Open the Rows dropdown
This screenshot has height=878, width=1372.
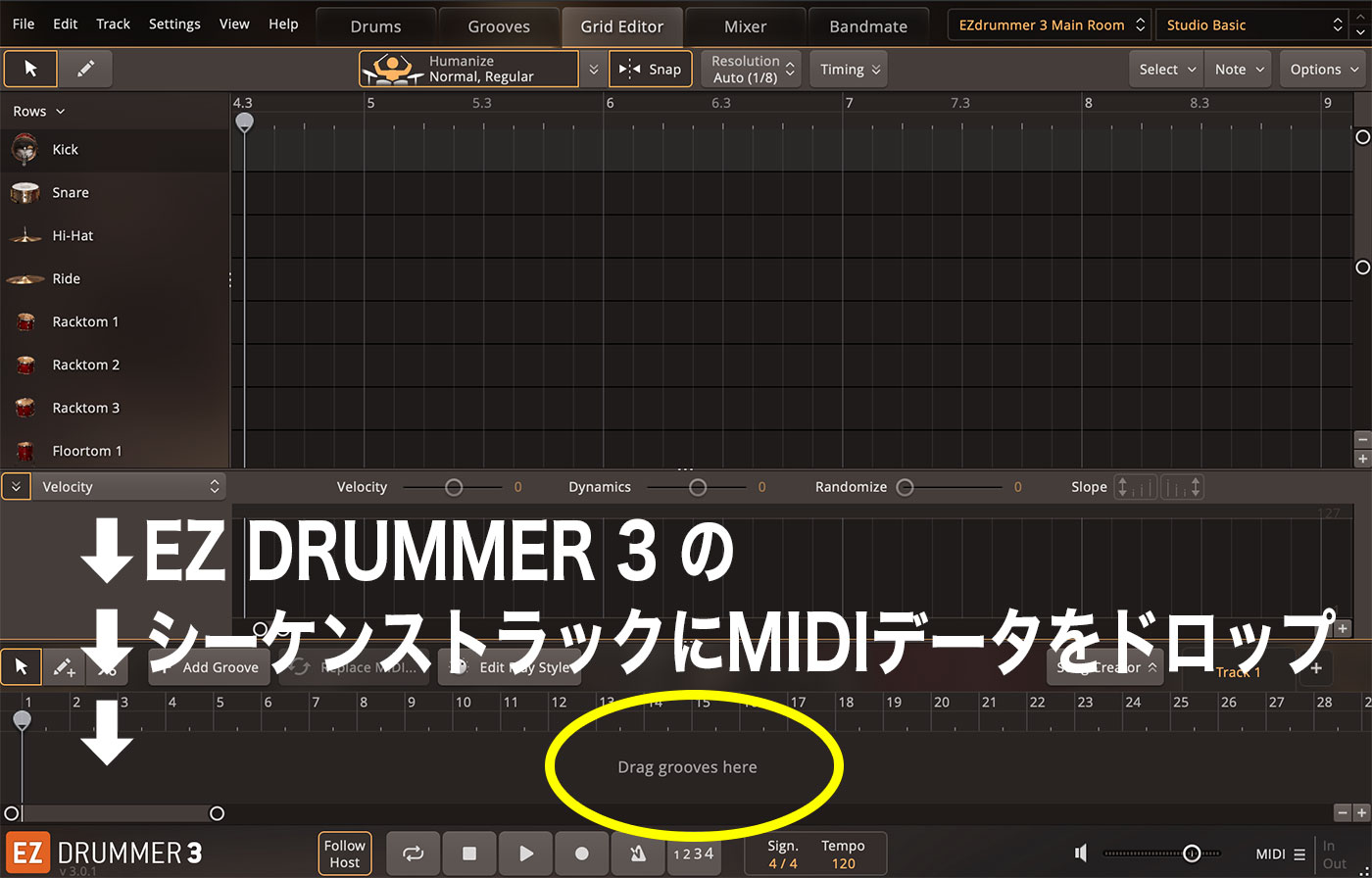pos(38,112)
